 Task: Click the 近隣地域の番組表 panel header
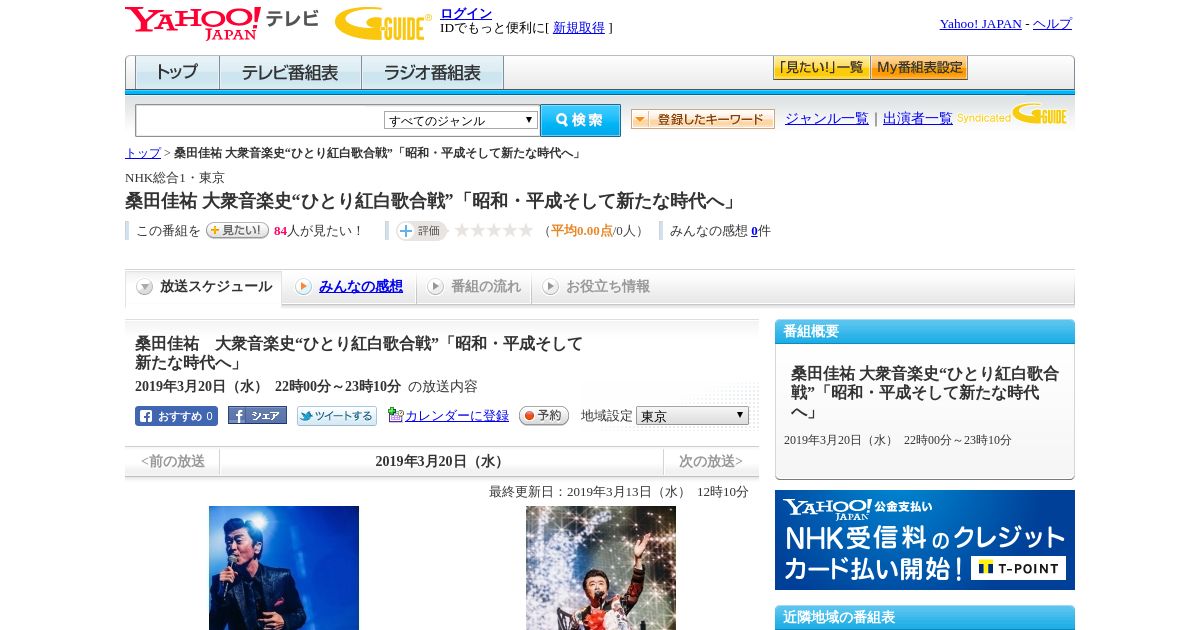pos(925,618)
